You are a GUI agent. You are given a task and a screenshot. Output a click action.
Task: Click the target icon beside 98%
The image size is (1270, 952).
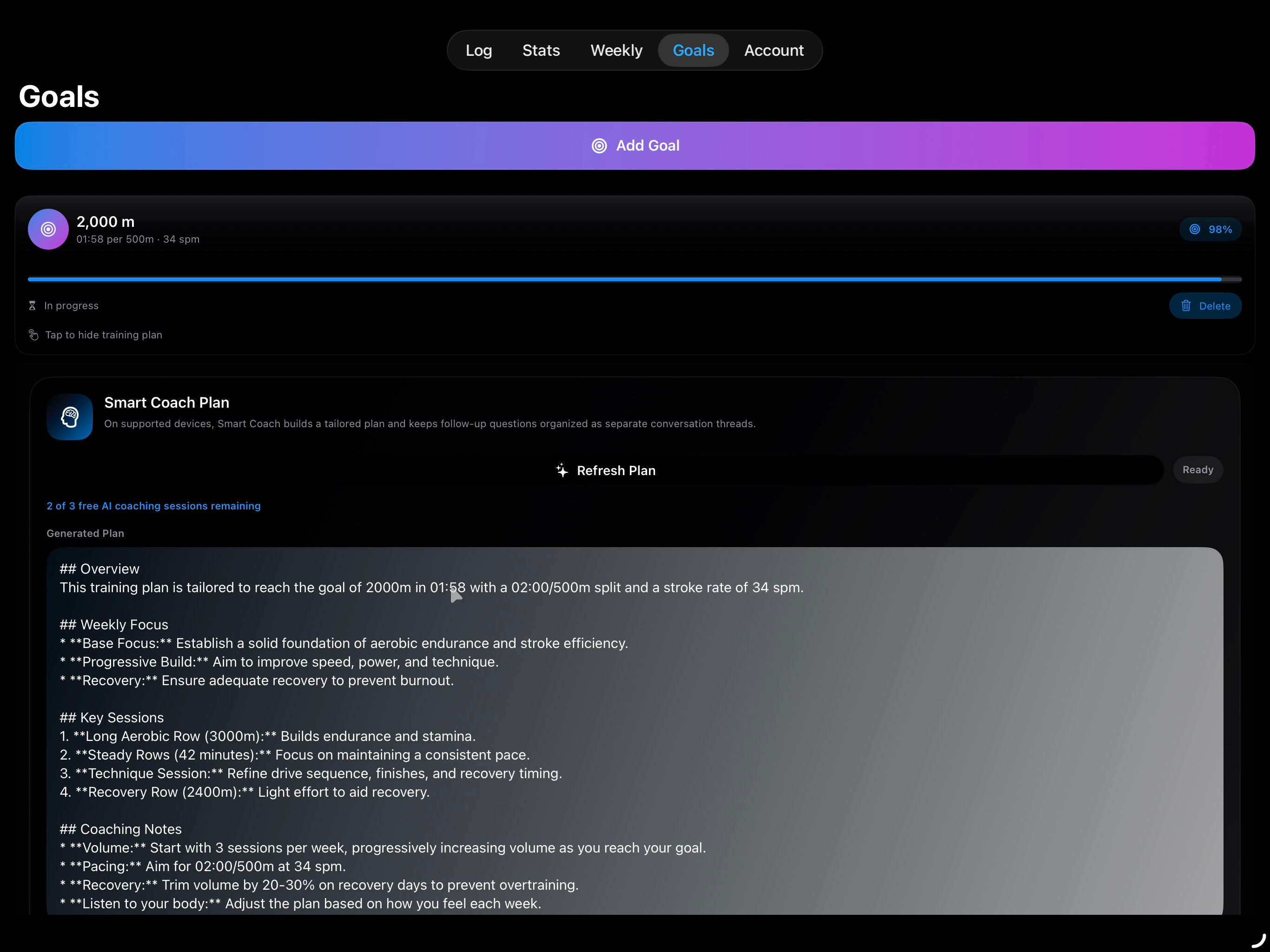pos(1194,229)
